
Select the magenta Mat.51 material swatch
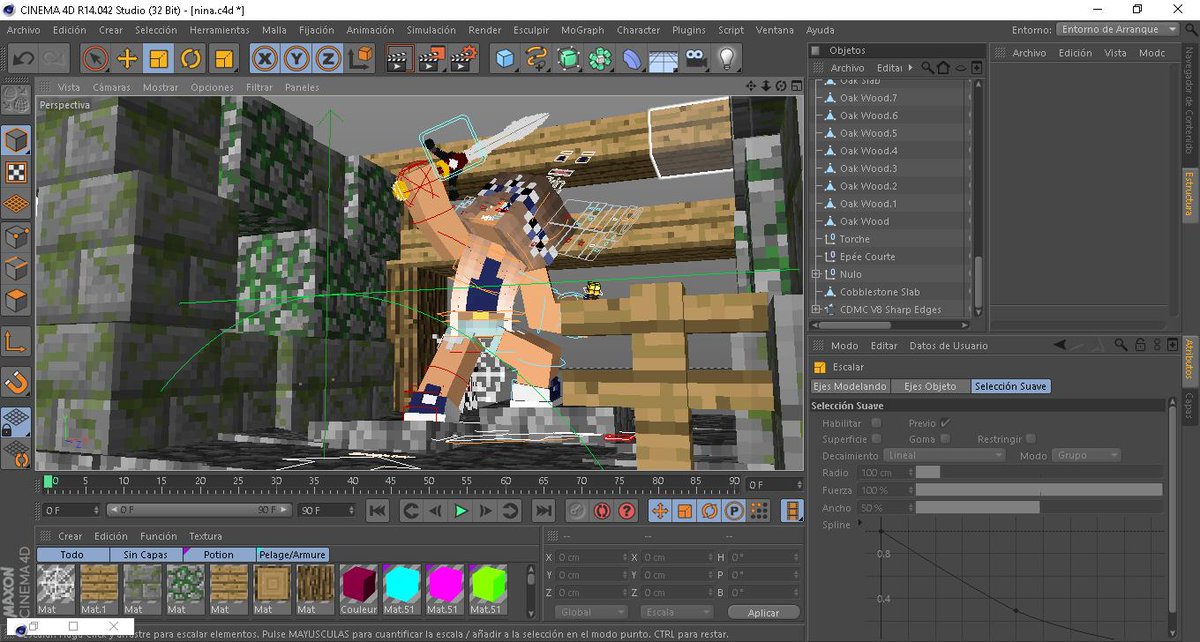[443, 590]
